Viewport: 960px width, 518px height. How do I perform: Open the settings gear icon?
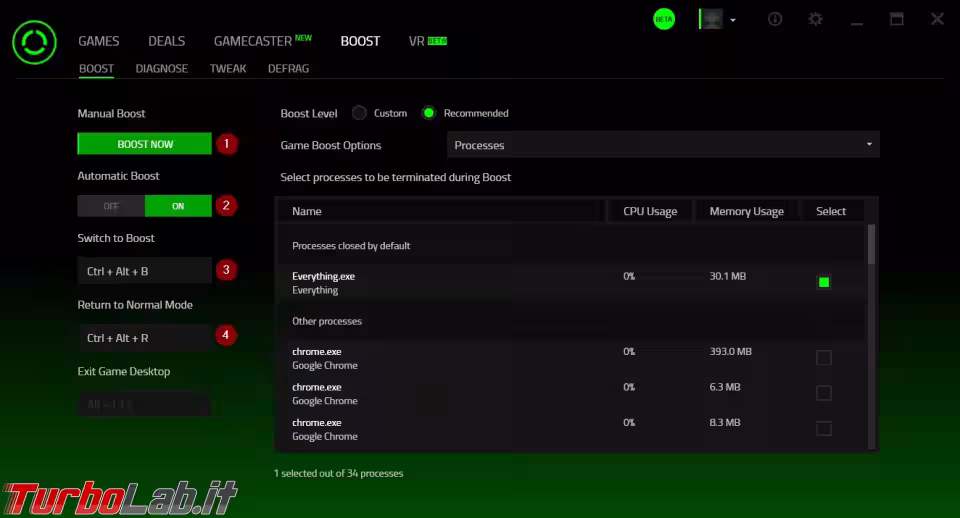pos(816,19)
